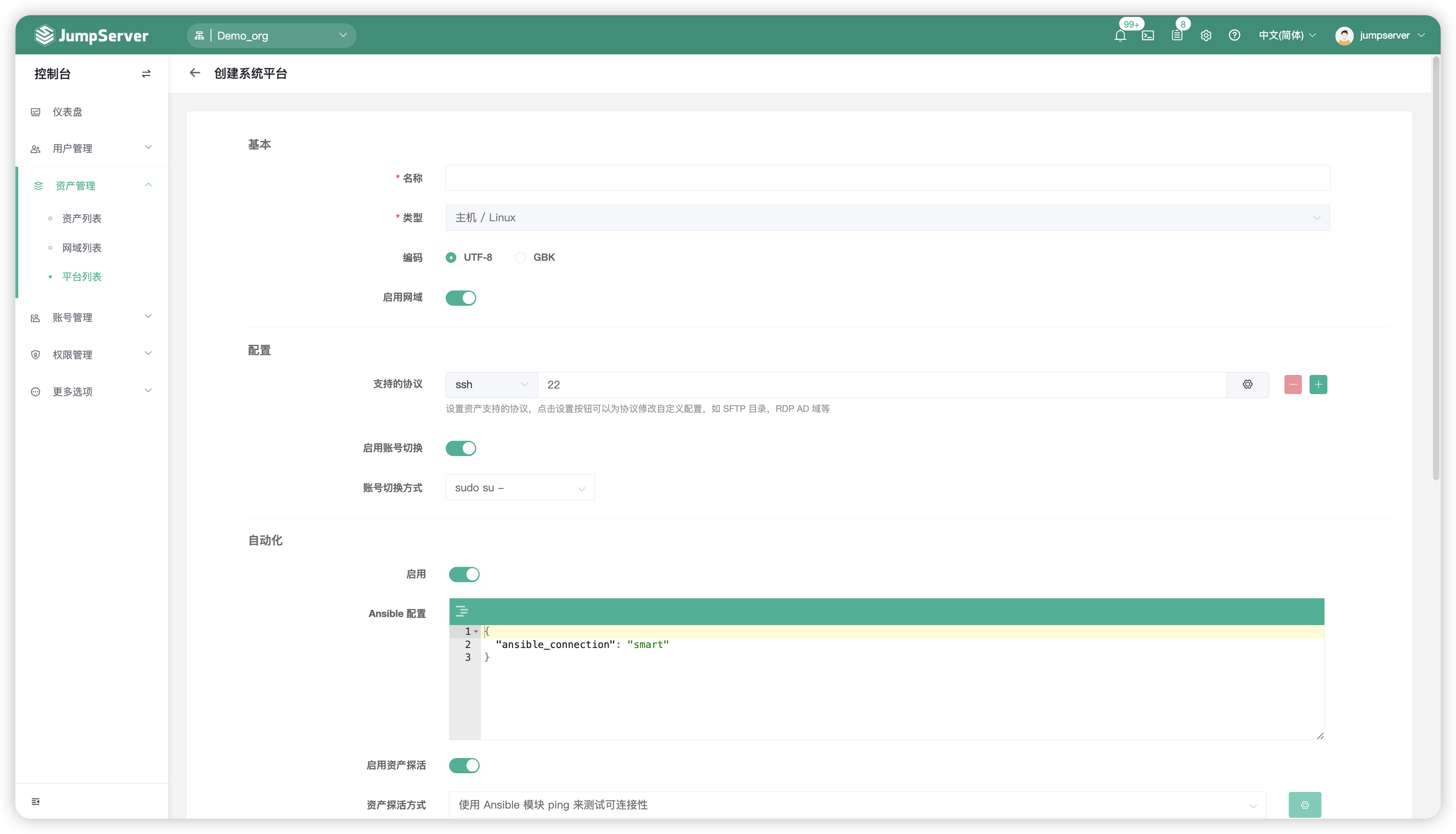Viewport: 1456px width, 834px height.
Task: Click the format icon in Ansible editor
Action: [461, 611]
